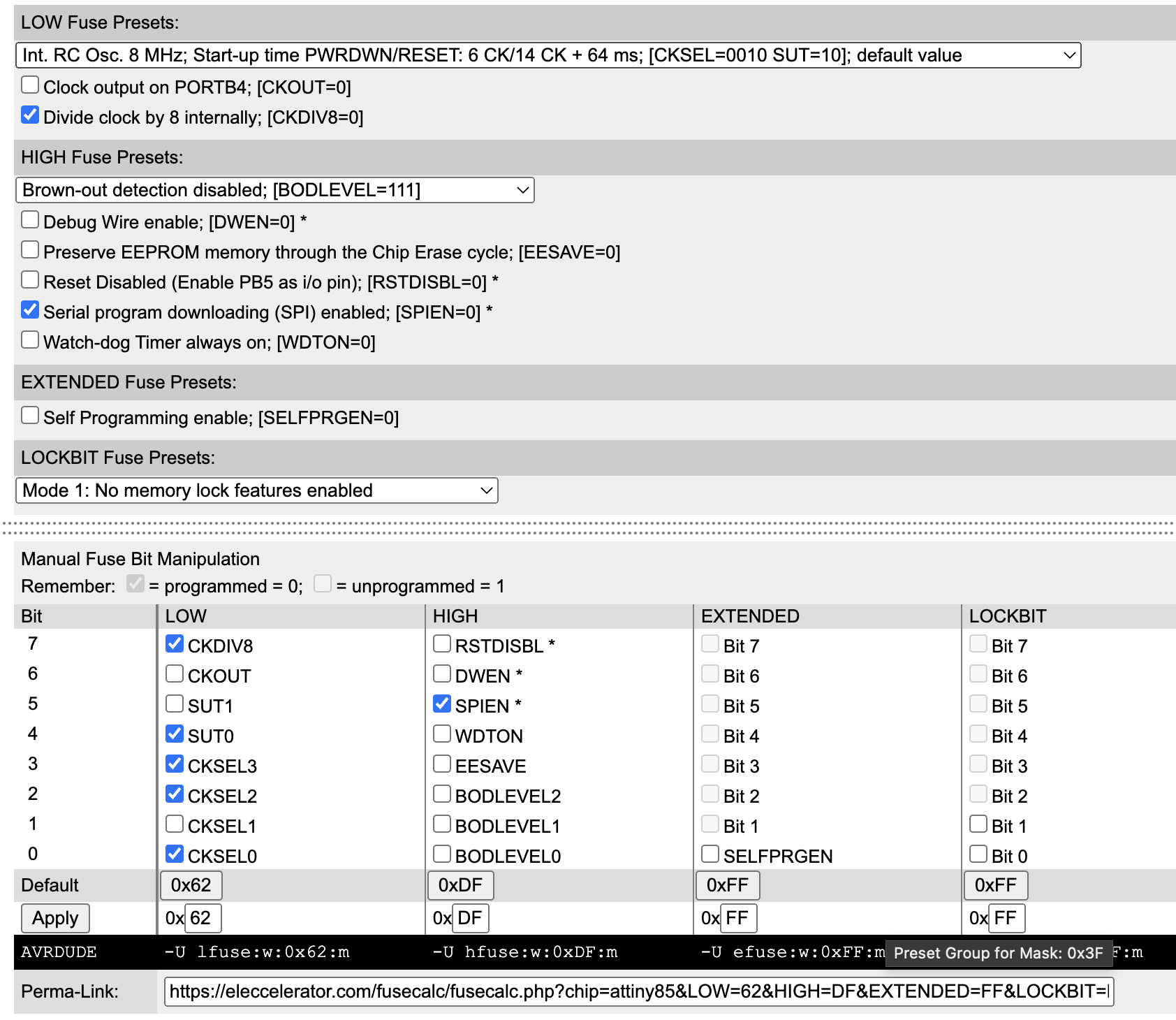Check CKOUT bit in LOW column
The image size is (1176, 1020).
[175, 674]
